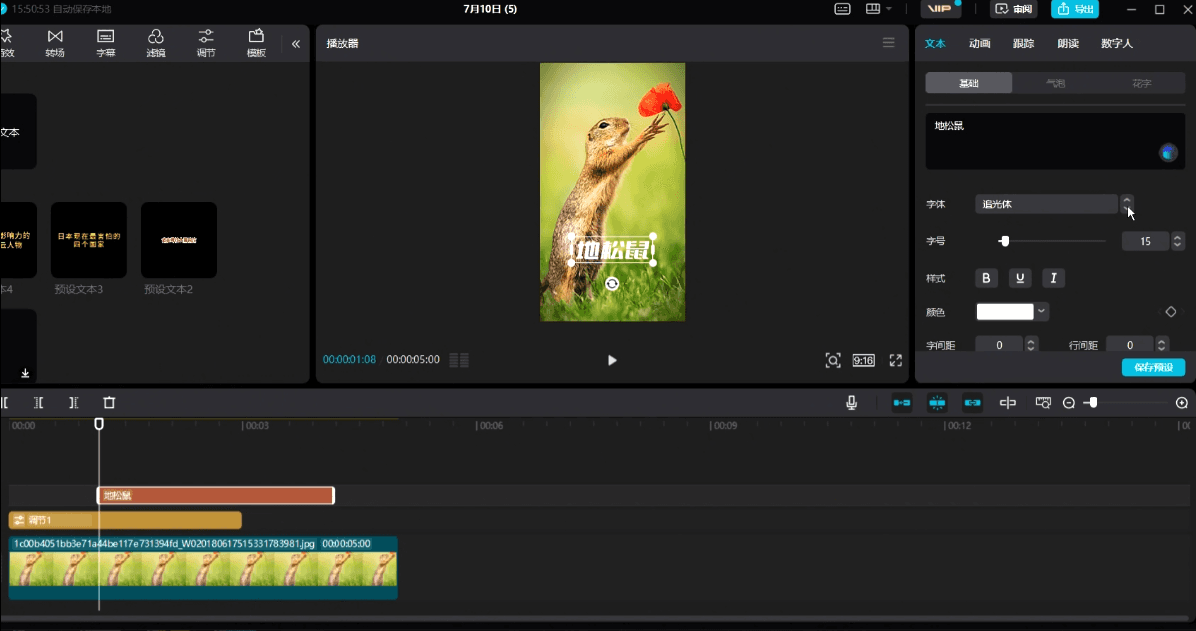Select the 预设文本3 preset thumbnail
Screen dimensions: 1196x631
(88, 240)
